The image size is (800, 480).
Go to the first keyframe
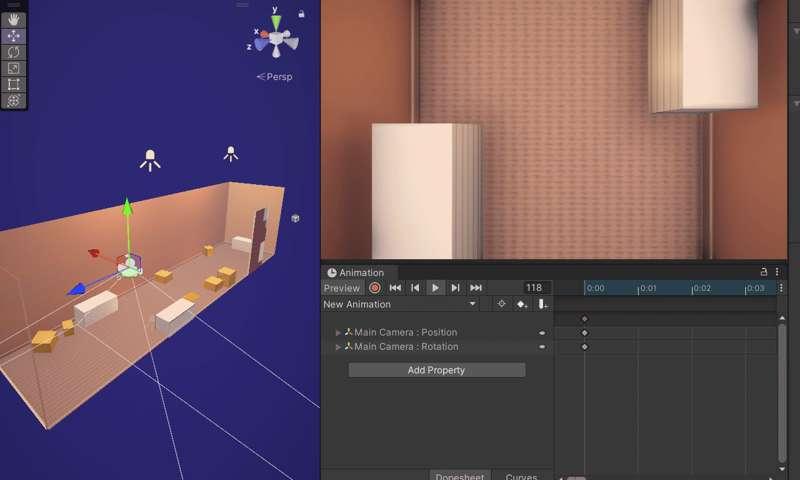tap(395, 288)
